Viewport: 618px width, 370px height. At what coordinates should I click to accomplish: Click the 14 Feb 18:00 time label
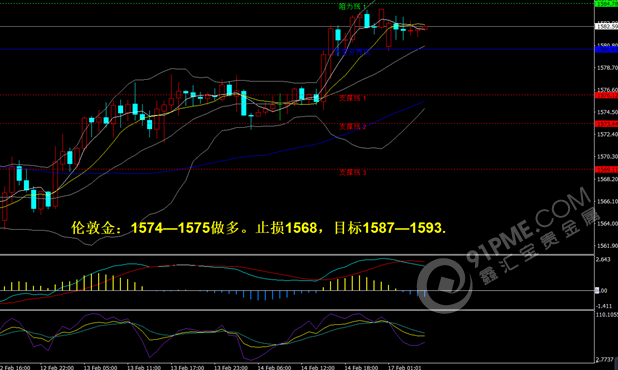tap(361, 368)
